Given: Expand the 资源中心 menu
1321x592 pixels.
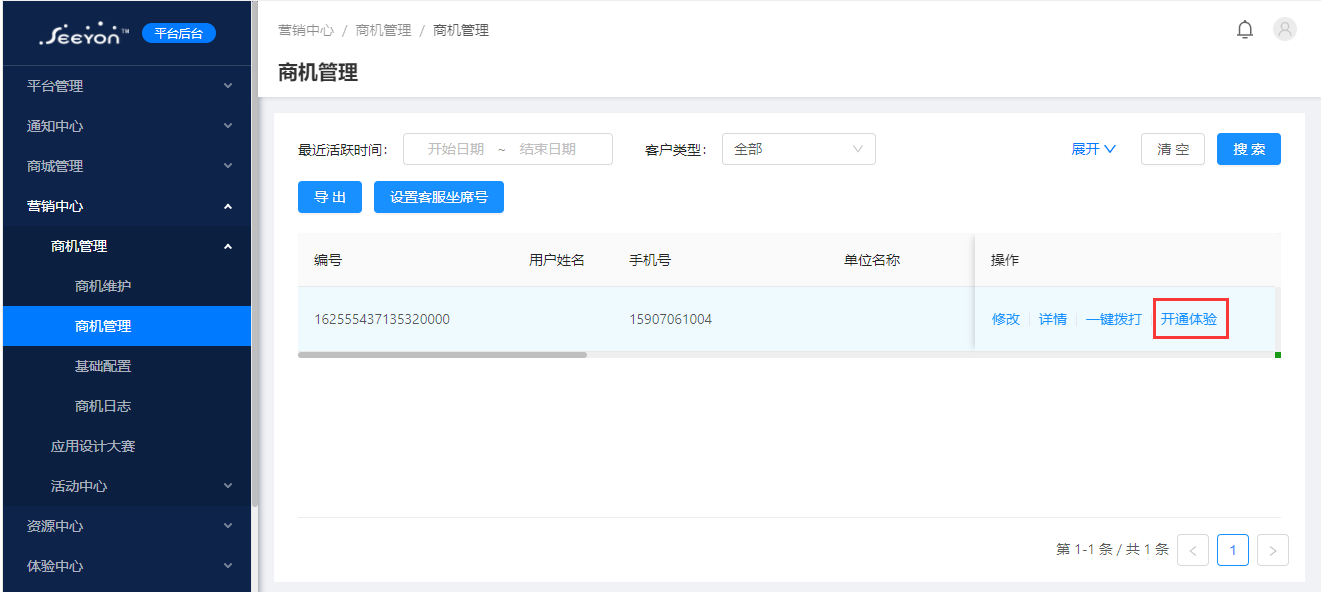Looking at the screenshot, I should (126, 526).
